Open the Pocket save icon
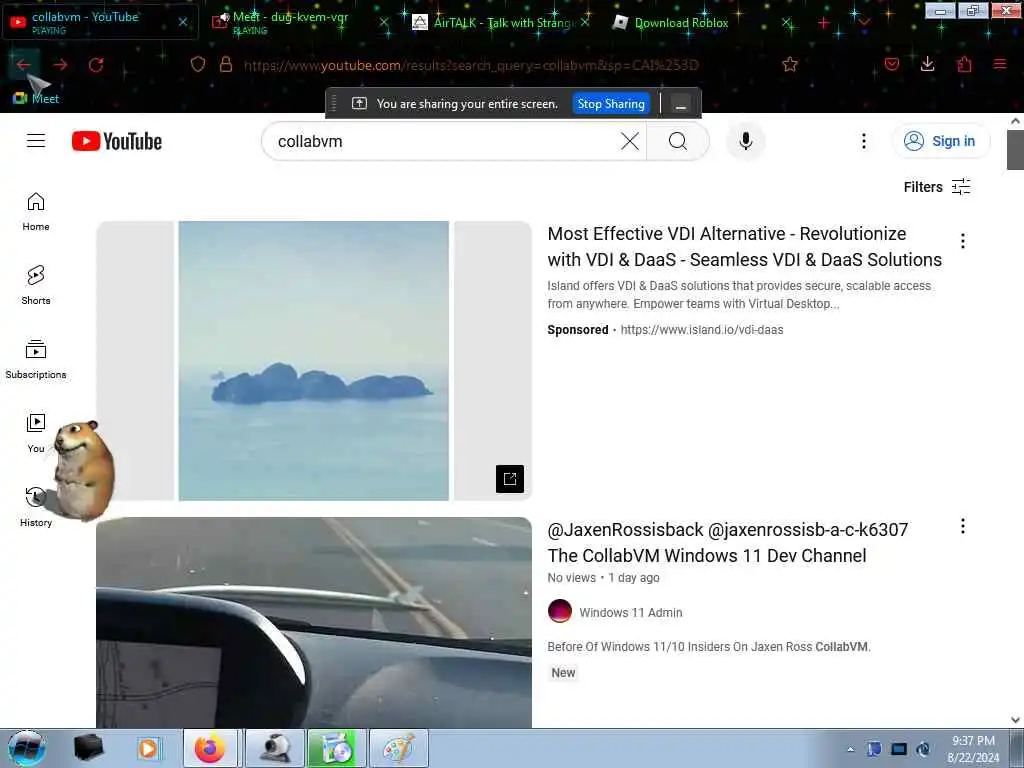Image resolution: width=1024 pixels, height=768 pixels. click(891, 64)
